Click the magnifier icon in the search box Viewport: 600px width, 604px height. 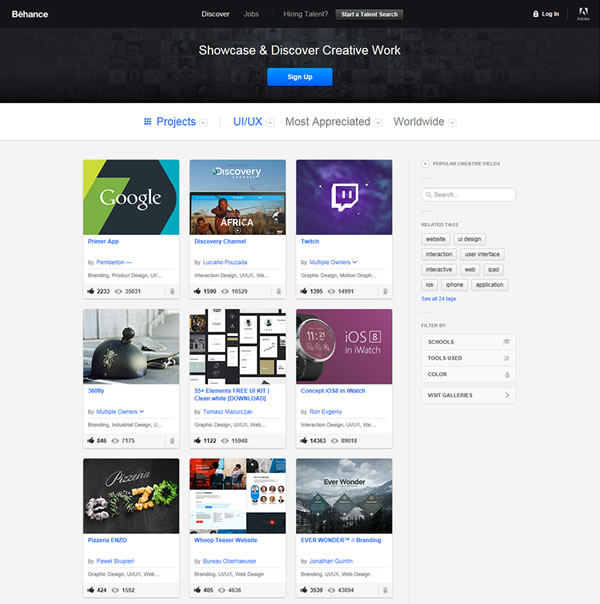click(x=428, y=195)
